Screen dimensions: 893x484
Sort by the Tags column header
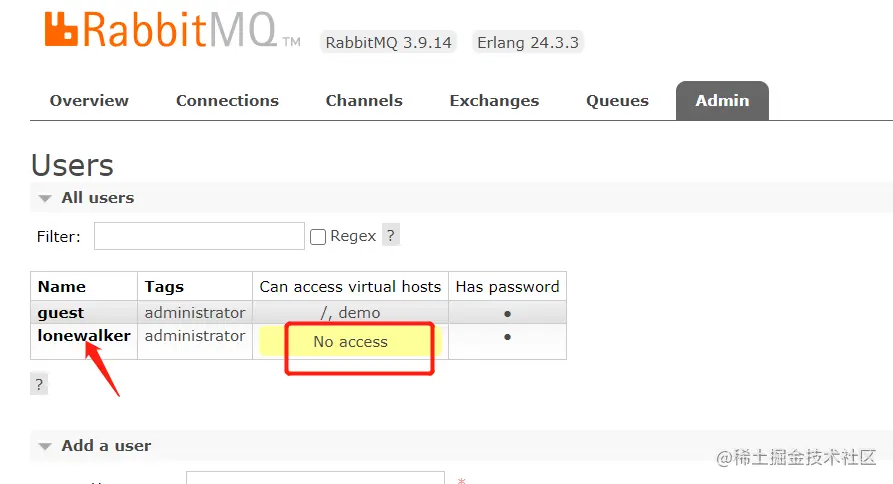(x=164, y=286)
